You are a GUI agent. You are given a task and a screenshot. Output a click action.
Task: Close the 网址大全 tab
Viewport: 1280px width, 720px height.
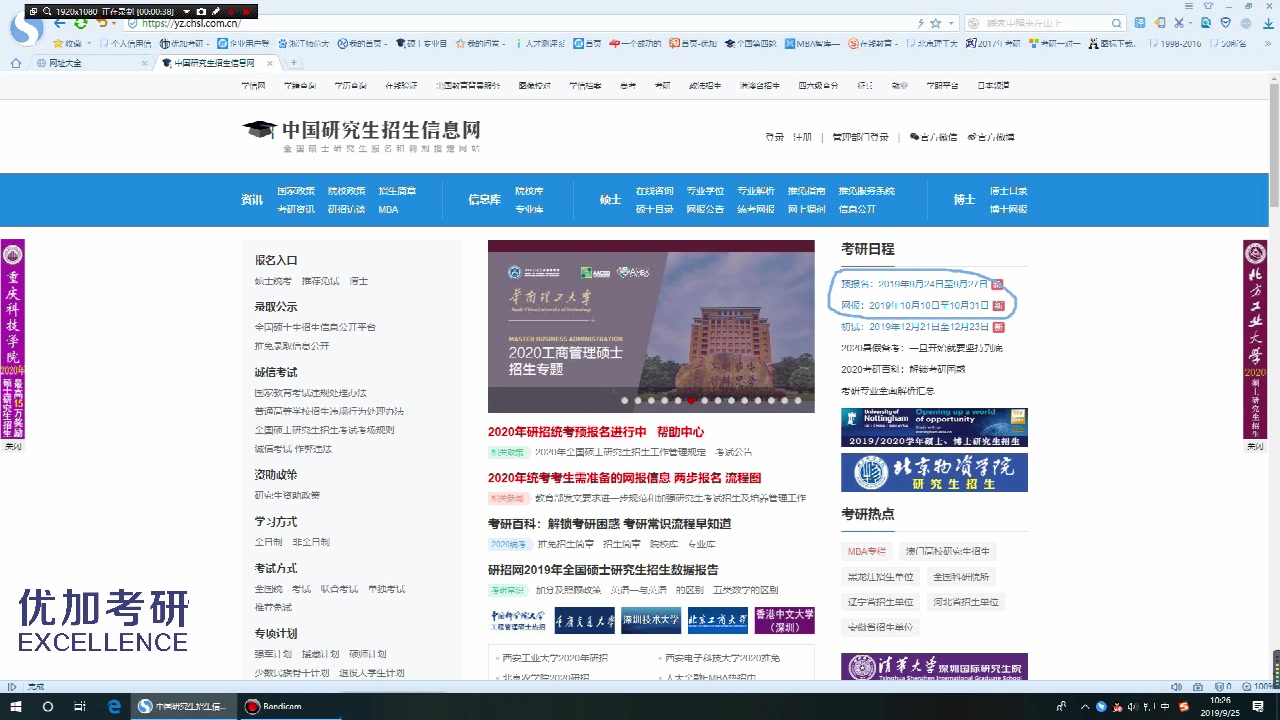[x=144, y=63]
